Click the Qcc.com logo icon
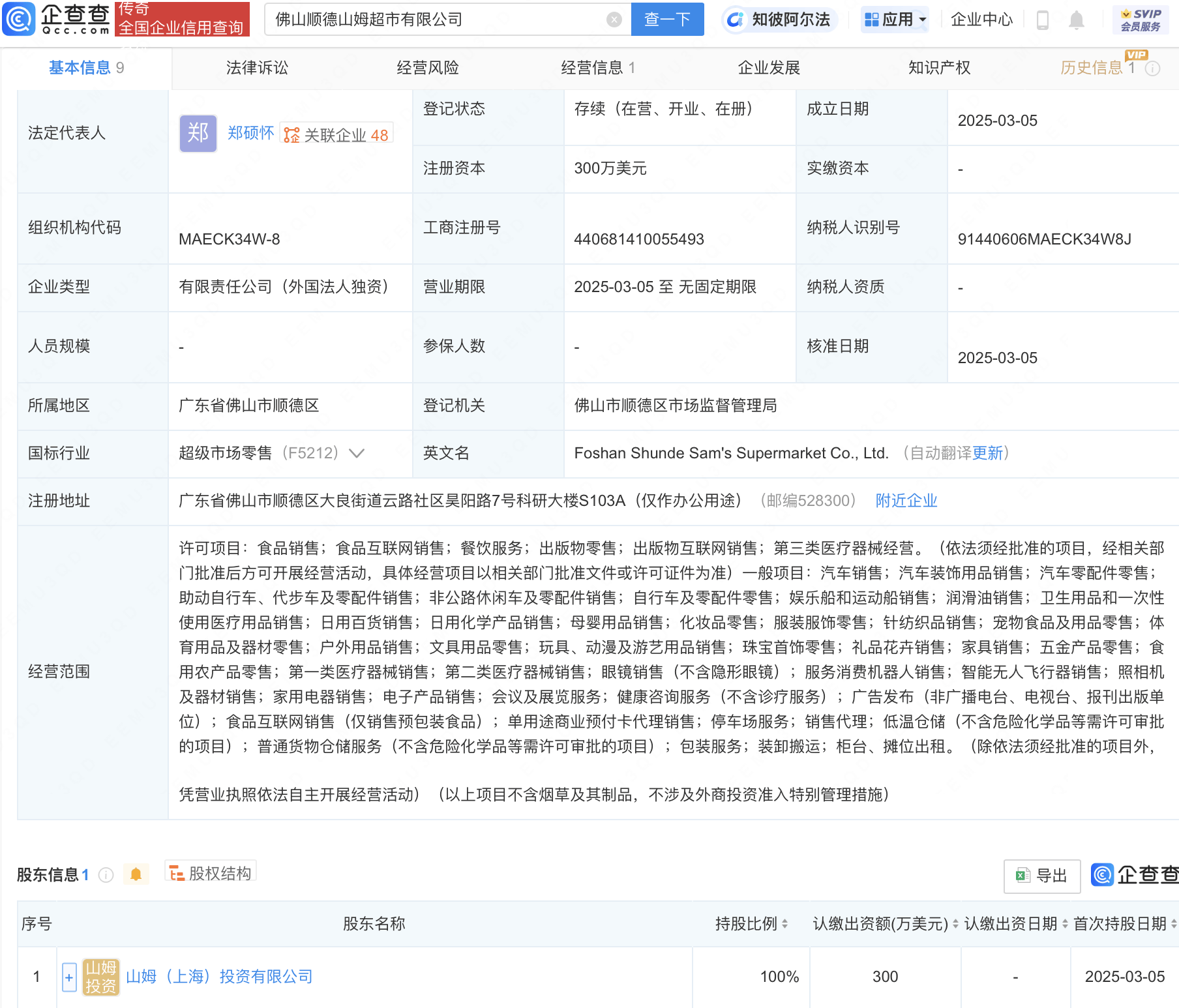Screen dimensions: 1179x1008 18,19
